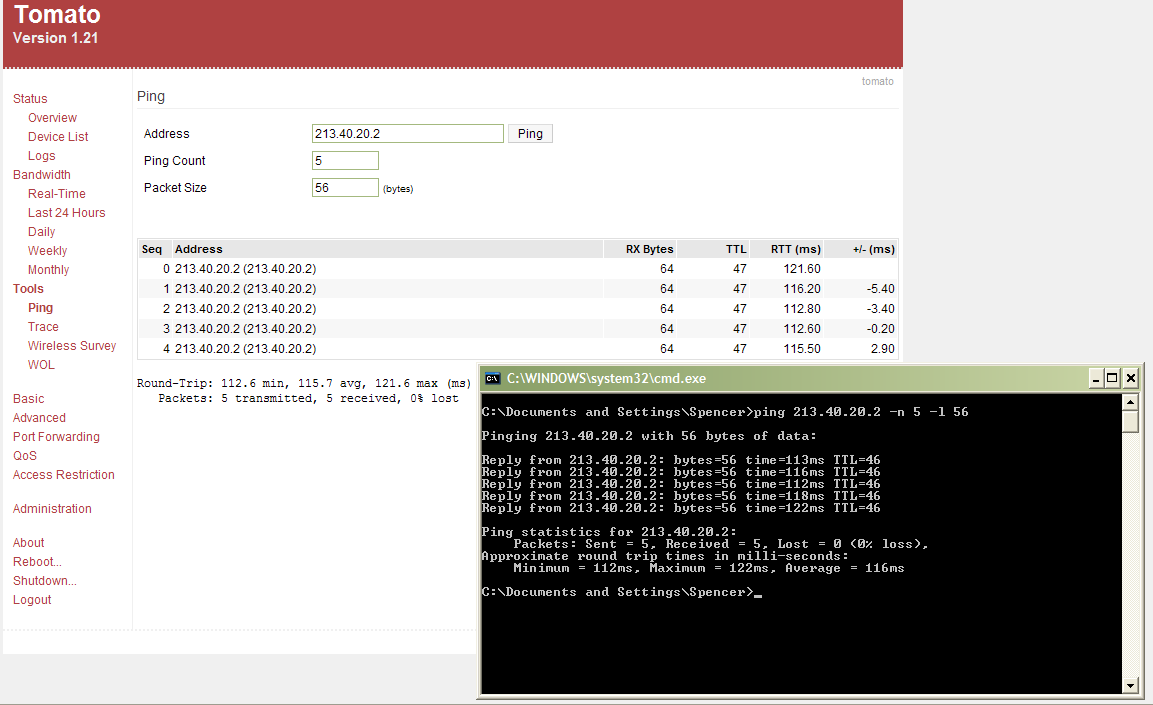Click the command prompt cursor line
The image size is (1153, 705).
(x=622, y=592)
